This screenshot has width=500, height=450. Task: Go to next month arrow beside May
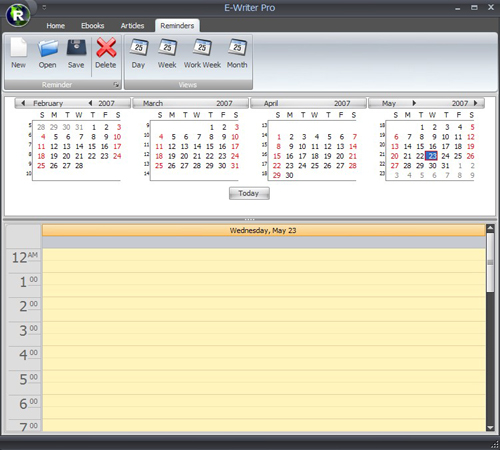(414, 103)
